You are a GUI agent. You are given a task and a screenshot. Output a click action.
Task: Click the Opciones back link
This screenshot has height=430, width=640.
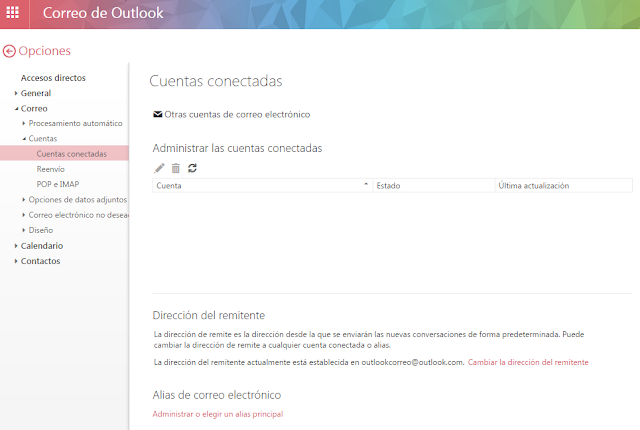pos(44,51)
